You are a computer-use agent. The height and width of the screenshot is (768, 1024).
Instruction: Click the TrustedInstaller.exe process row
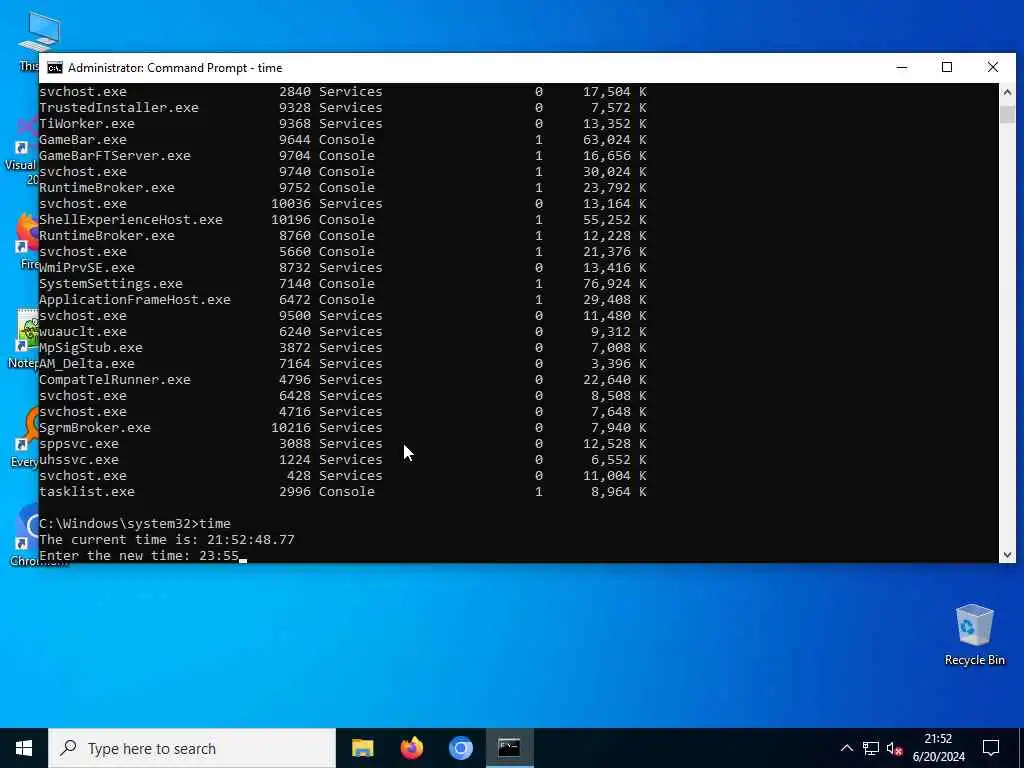343,108
